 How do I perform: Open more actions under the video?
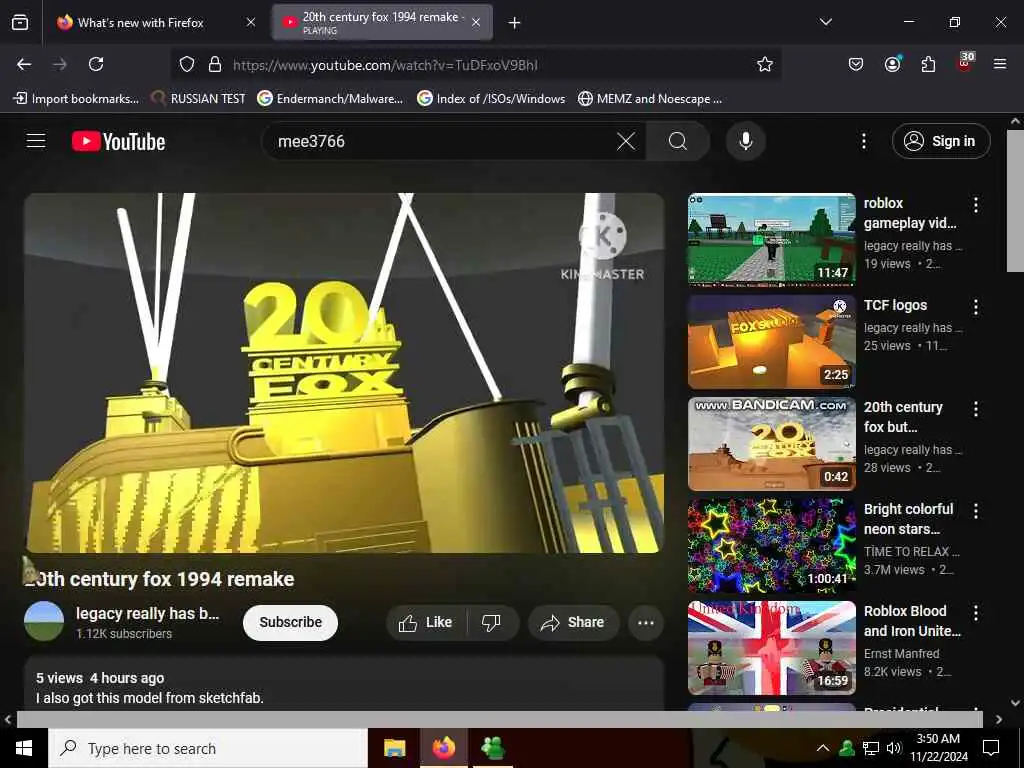tap(646, 622)
